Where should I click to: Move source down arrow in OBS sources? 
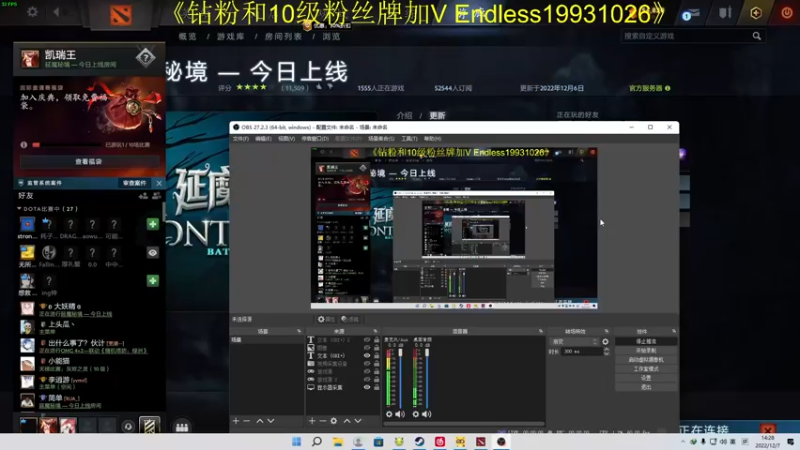(358, 421)
